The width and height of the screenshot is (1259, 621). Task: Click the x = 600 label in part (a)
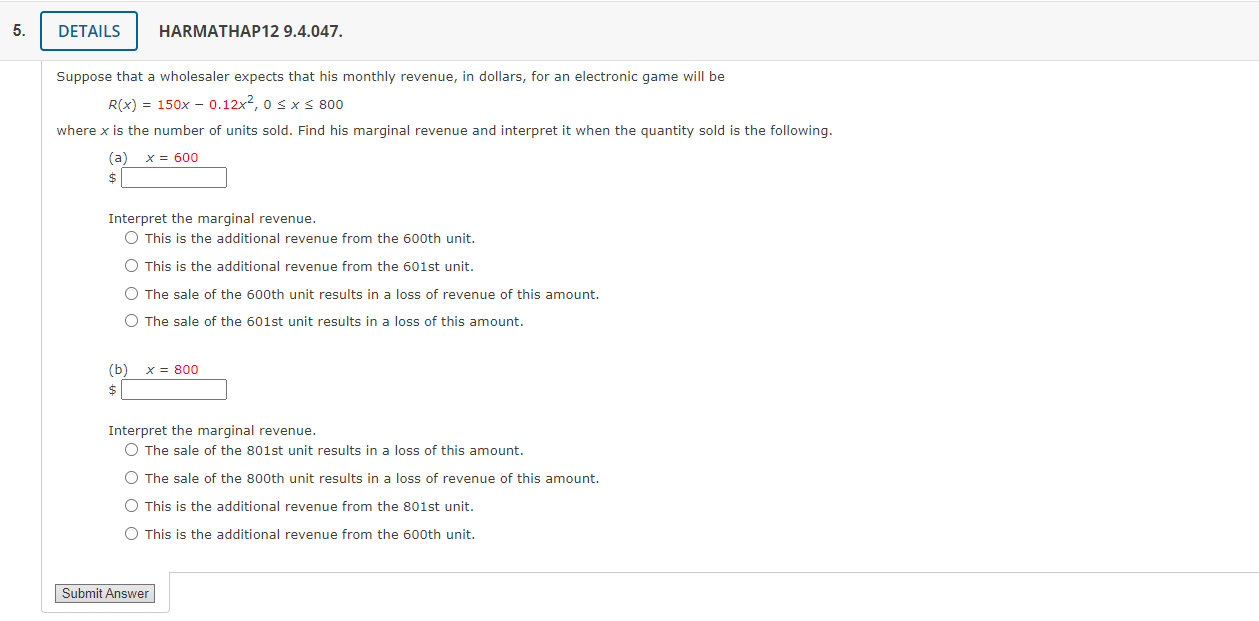click(x=171, y=157)
